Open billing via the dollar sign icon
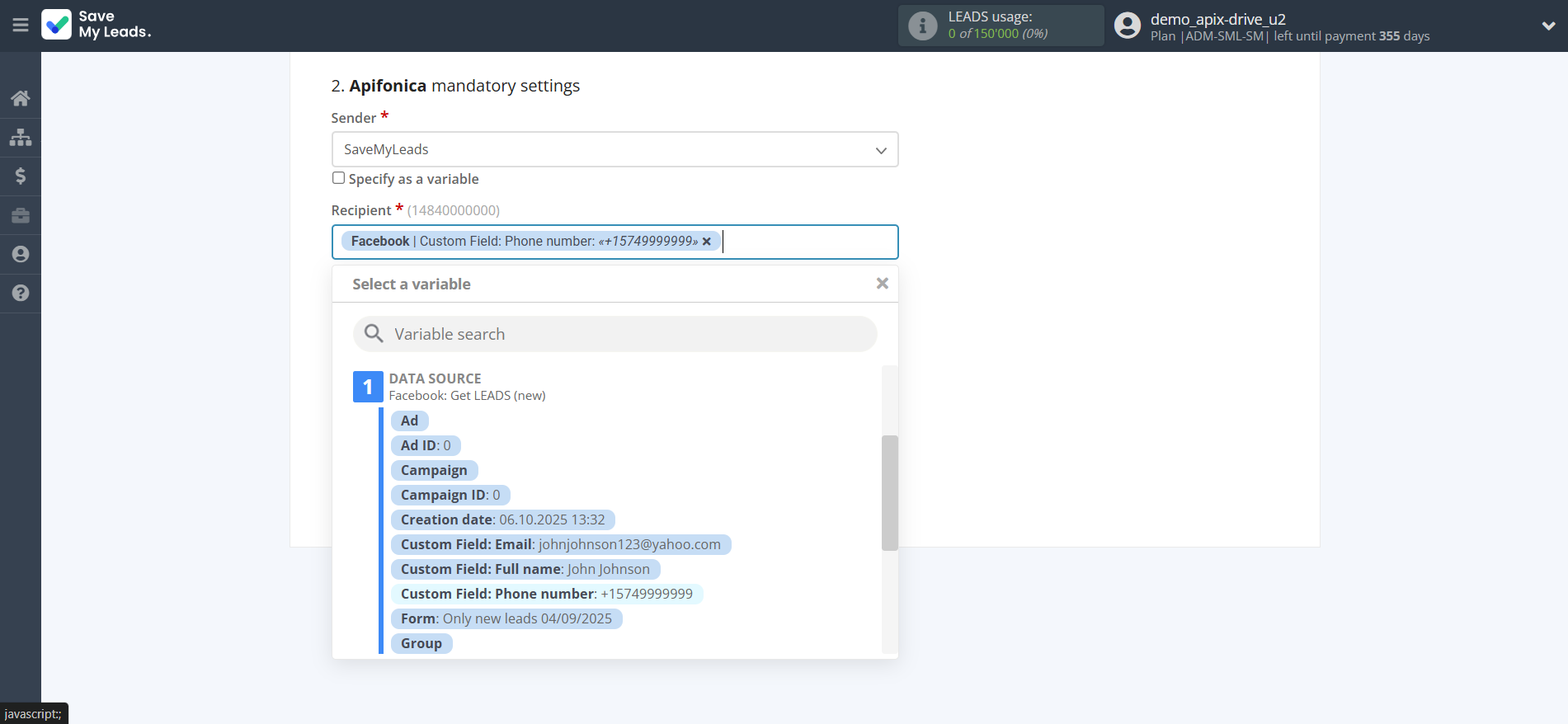Viewport: 1568px width, 724px height. point(21,176)
